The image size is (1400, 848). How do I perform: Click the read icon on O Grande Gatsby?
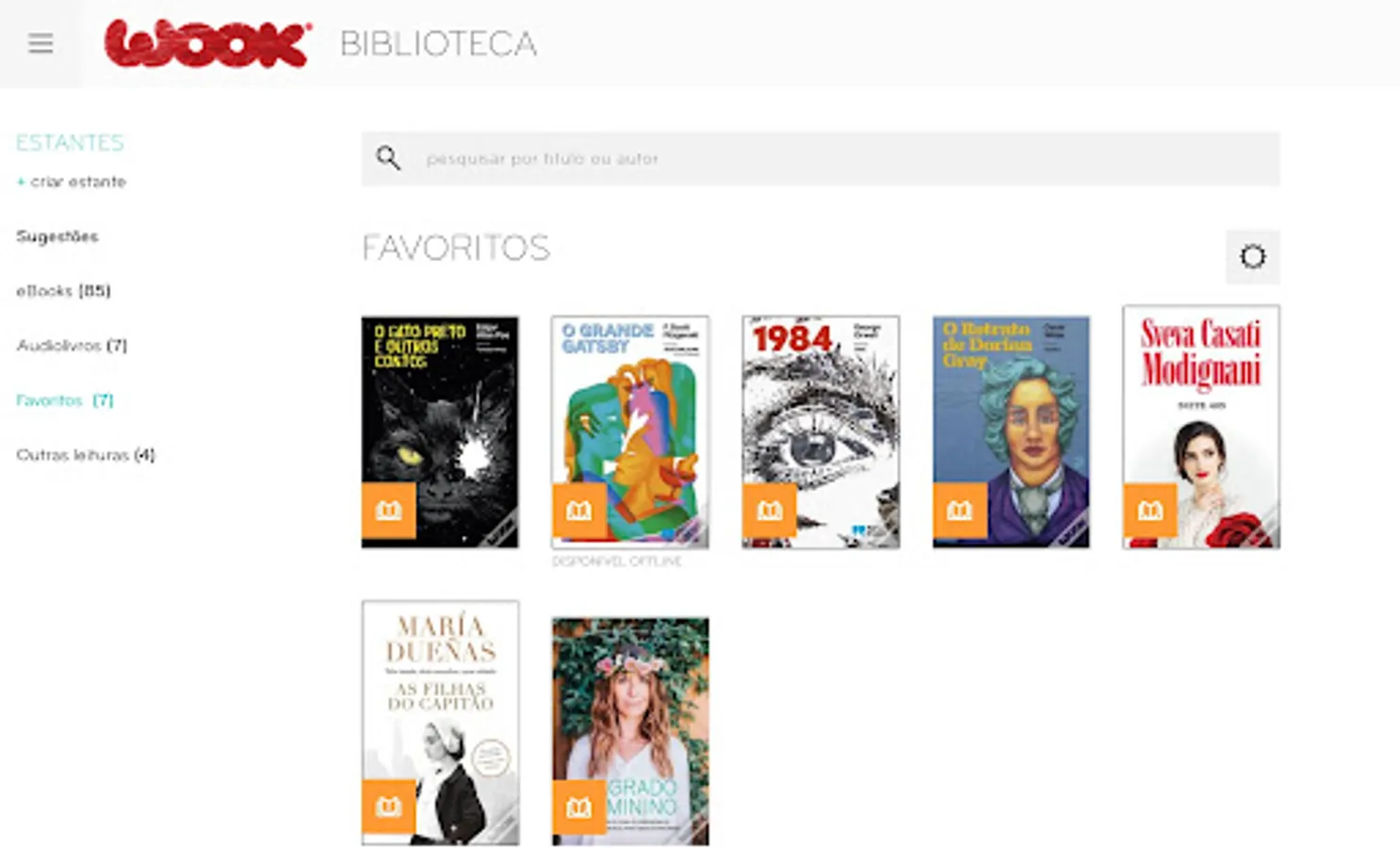click(x=579, y=510)
